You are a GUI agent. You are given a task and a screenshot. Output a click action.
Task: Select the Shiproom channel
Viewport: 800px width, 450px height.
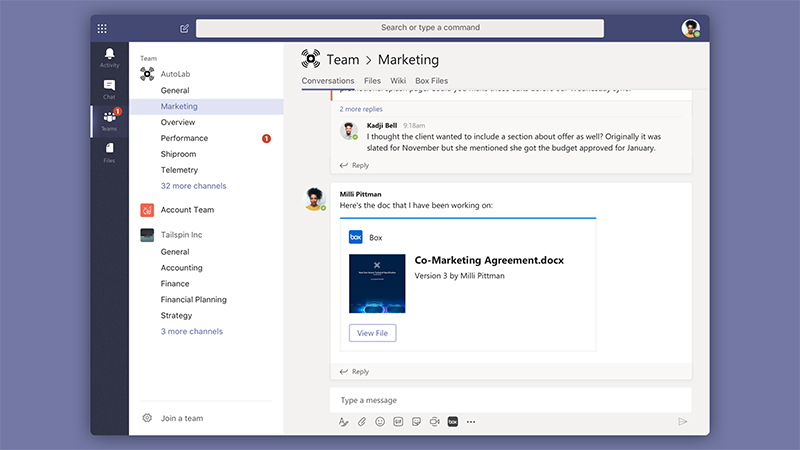point(178,154)
